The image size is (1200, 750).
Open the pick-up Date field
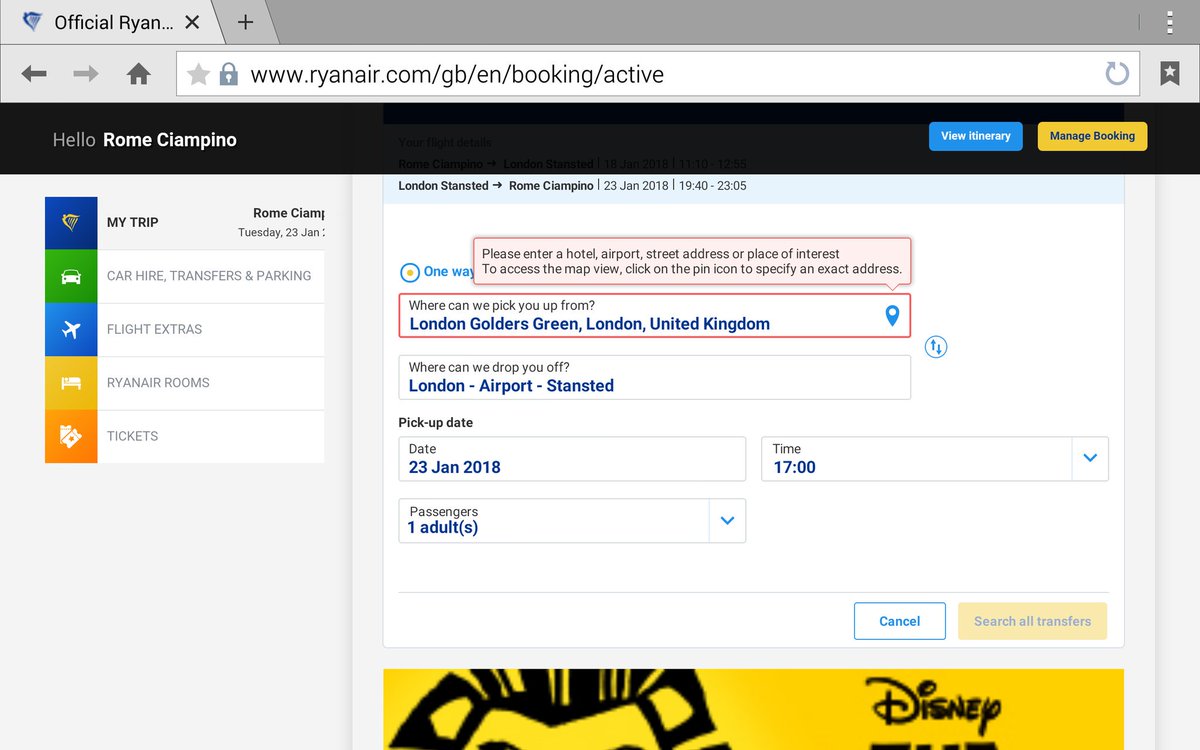(572, 458)
